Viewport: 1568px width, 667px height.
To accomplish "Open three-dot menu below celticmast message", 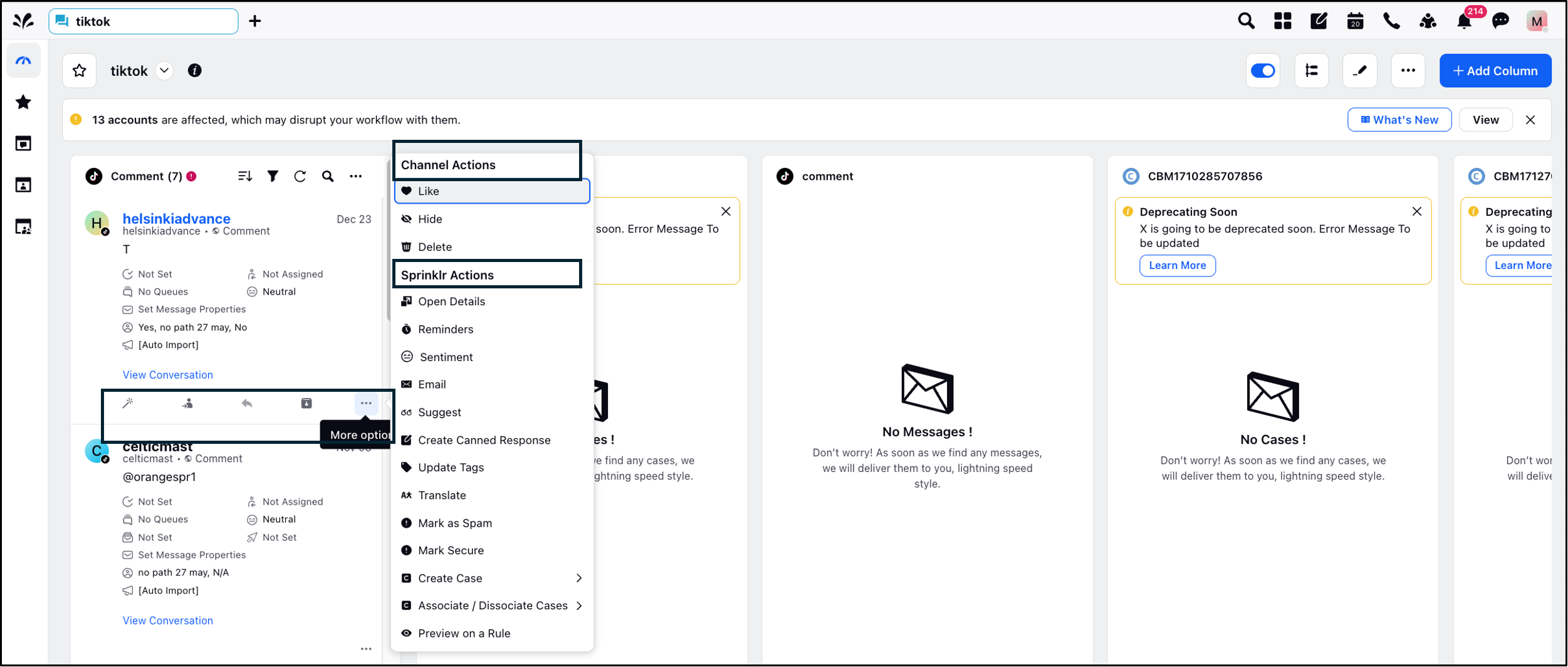I will coord(366,649).
